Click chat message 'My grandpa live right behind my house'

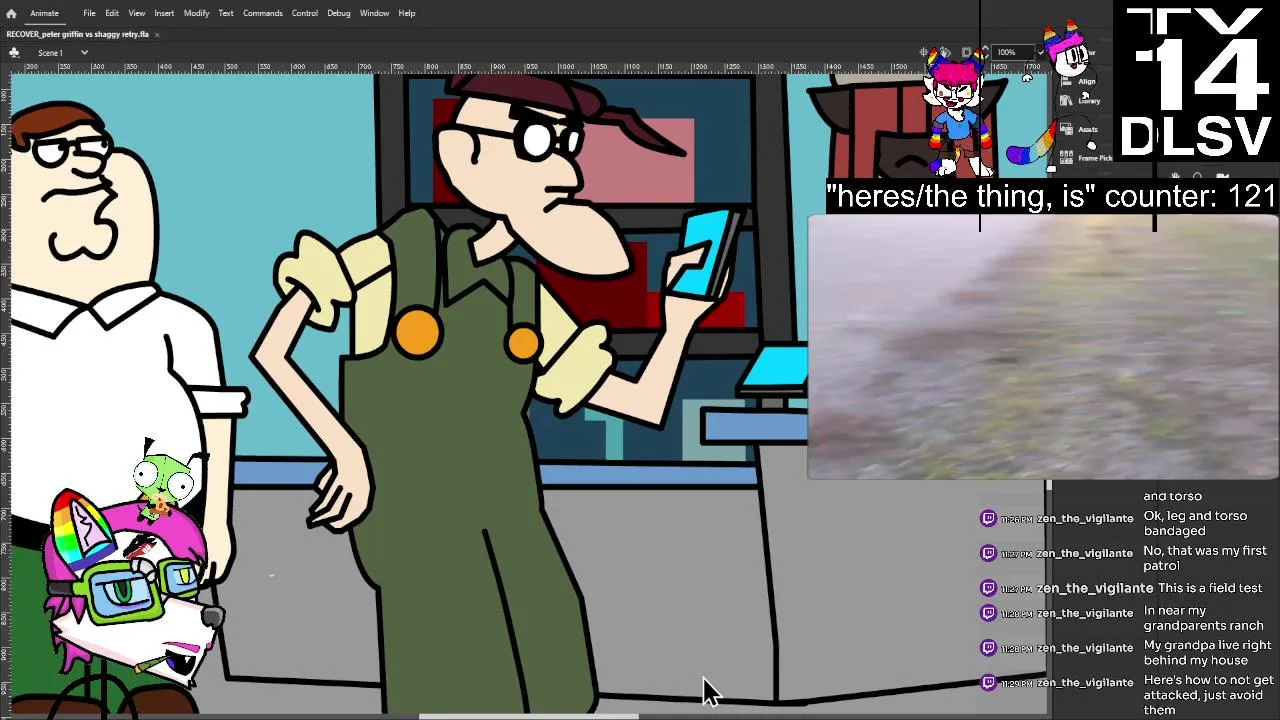click(x=1208, y=653)
